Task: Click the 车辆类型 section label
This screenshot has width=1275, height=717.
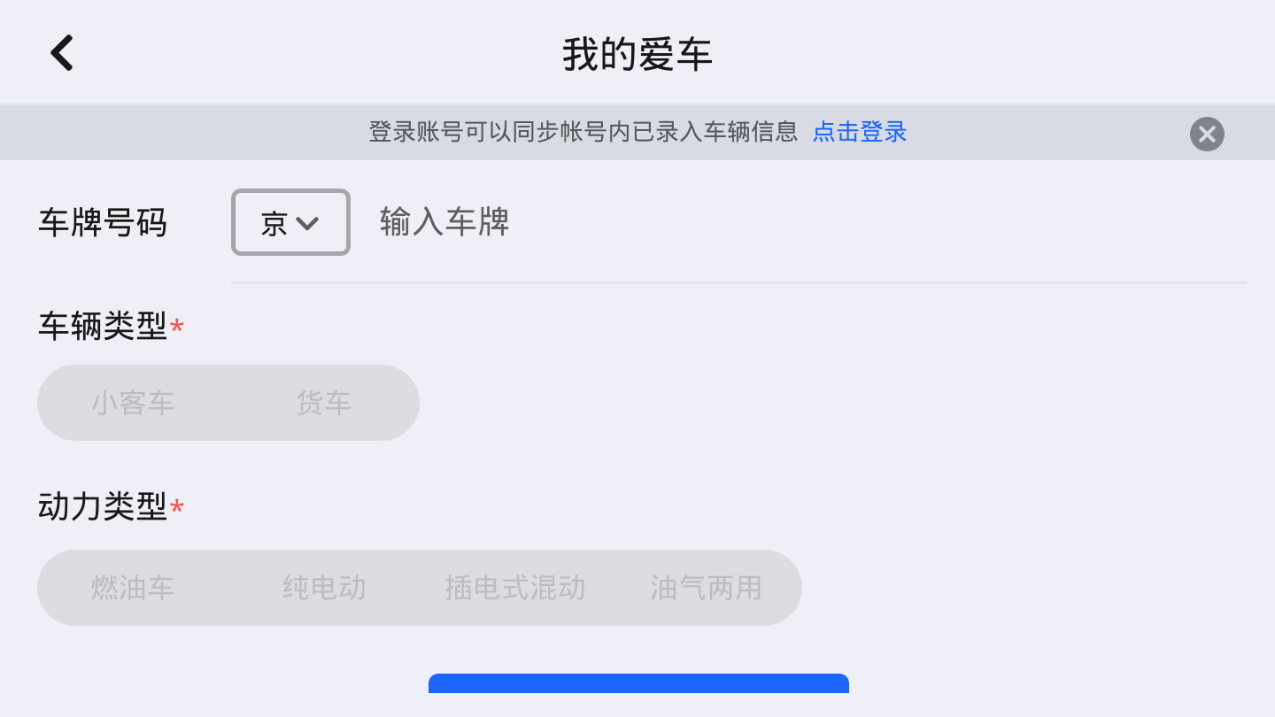Action: pyautogui.click(x=103, y=326)
